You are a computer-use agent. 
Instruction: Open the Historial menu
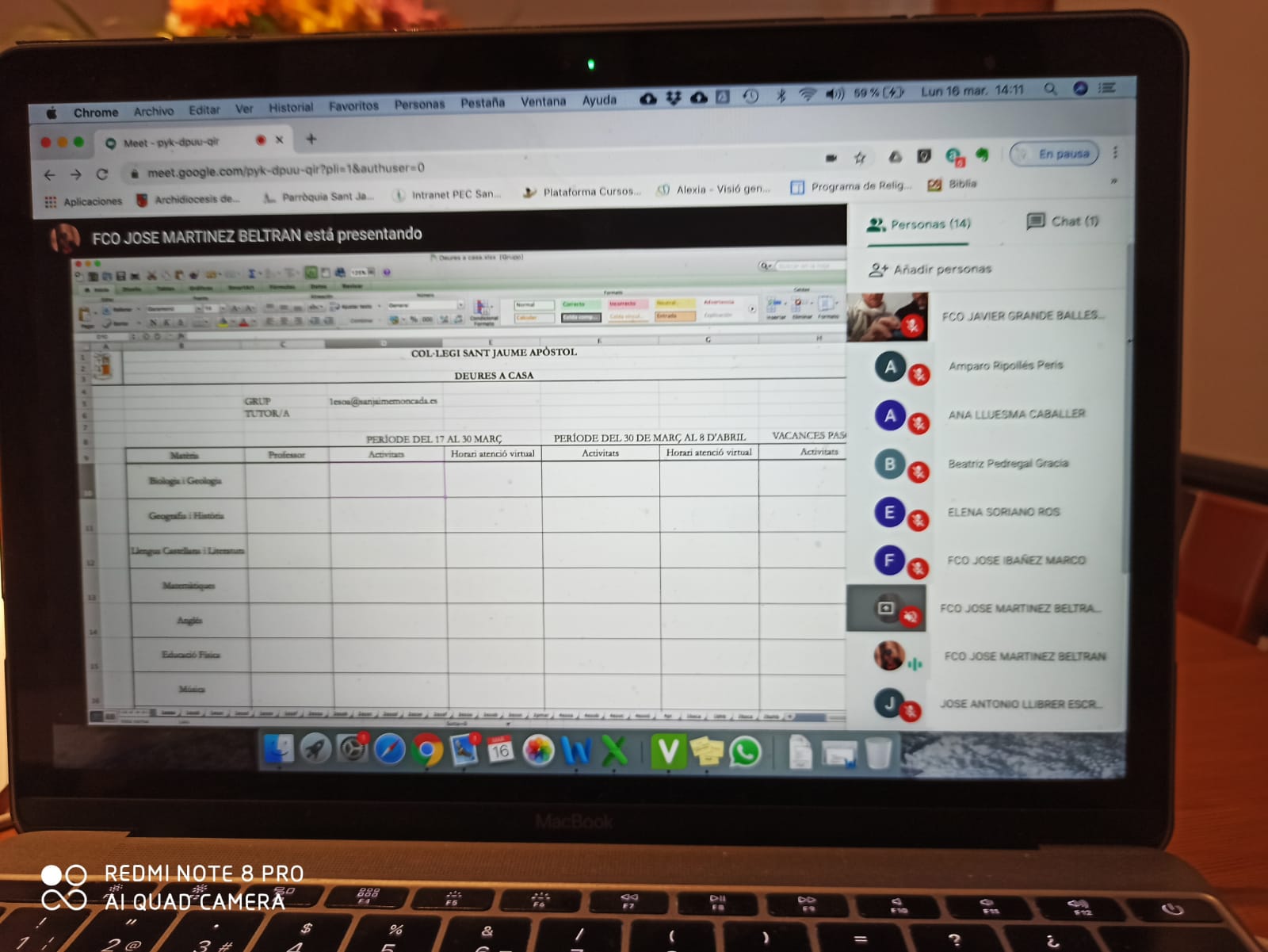pos(290,107)
